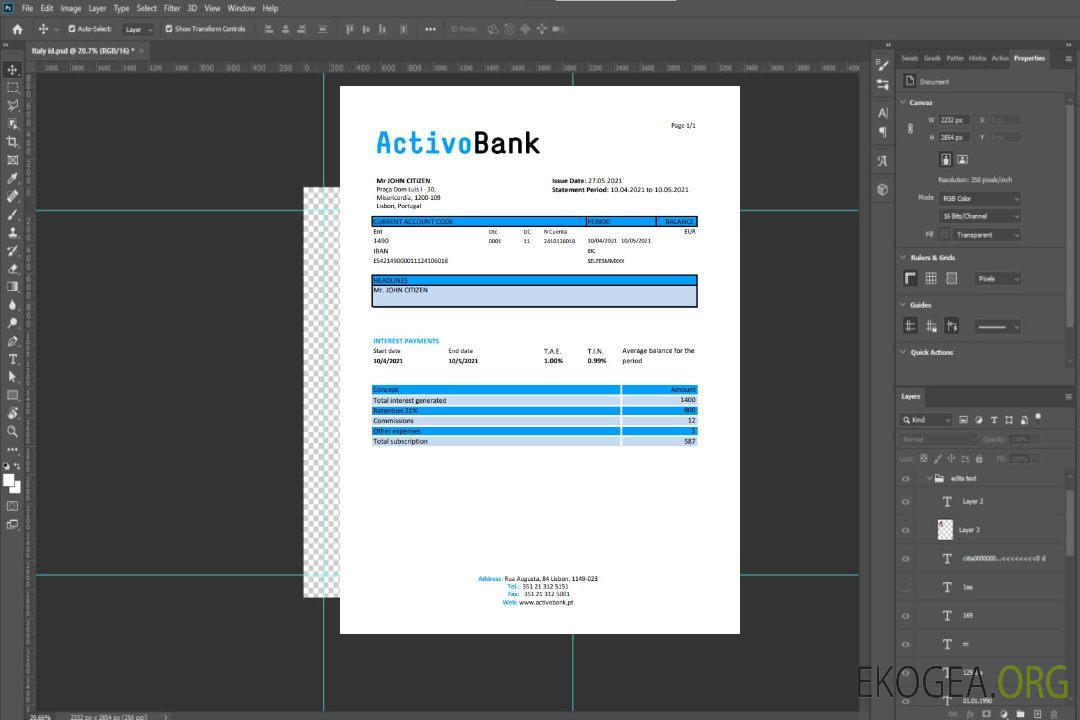This screenshot has width=1080, height=720.
Task: Change screen mode icon in the toolbox
Action: (12, 524)
